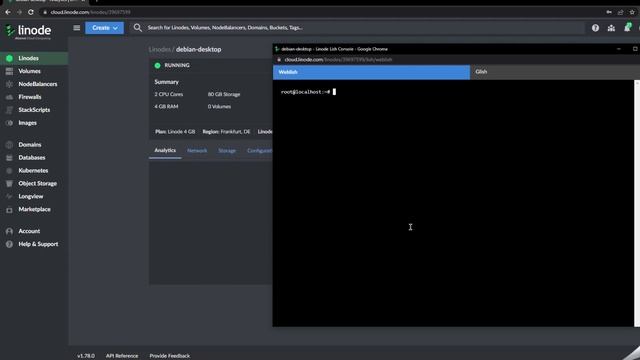The height and width of the screenshot is (360, 640).
Task: Select the Weblish tab in Lish console
Action: click(371, 72)
